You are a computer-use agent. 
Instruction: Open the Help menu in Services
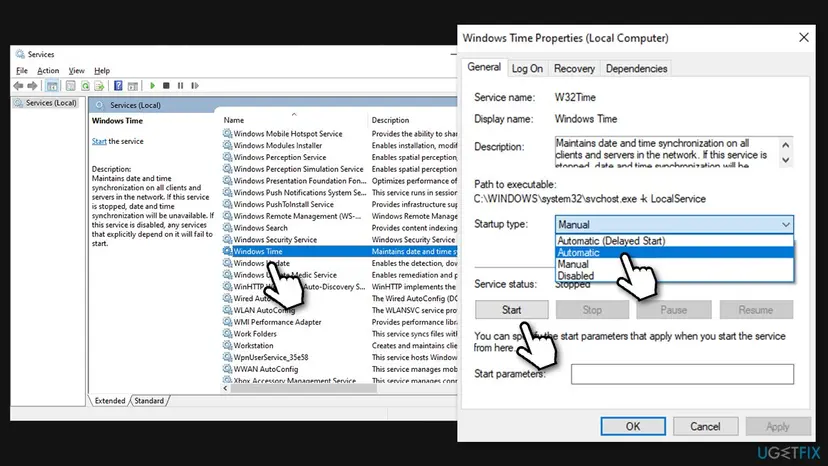[x=102, y=70]
